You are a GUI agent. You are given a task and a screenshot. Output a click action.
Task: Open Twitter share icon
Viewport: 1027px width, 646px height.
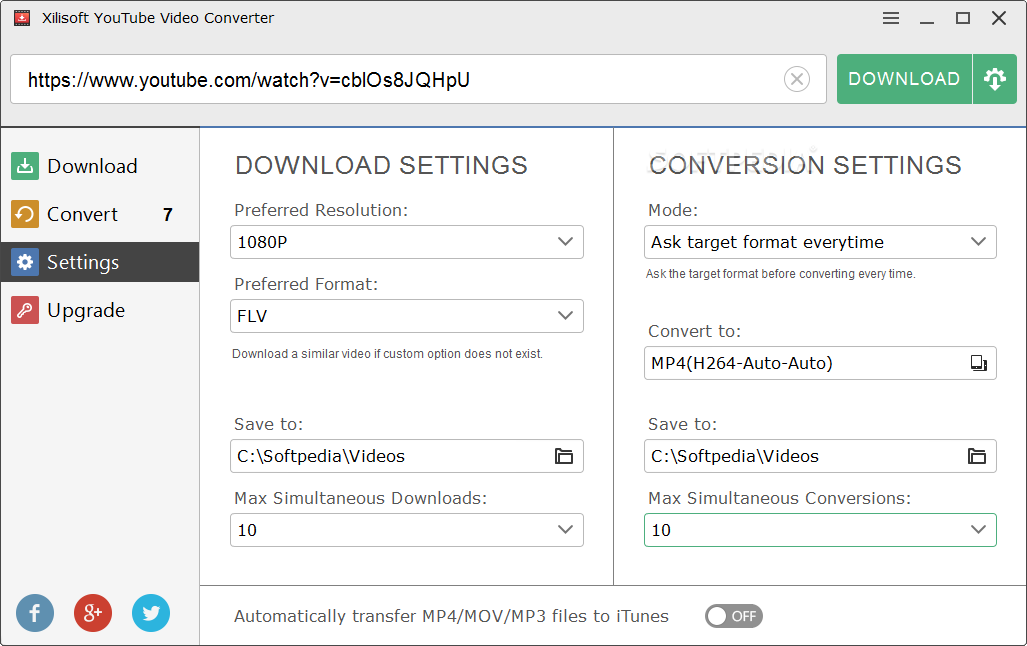click(x=151, y=613)
